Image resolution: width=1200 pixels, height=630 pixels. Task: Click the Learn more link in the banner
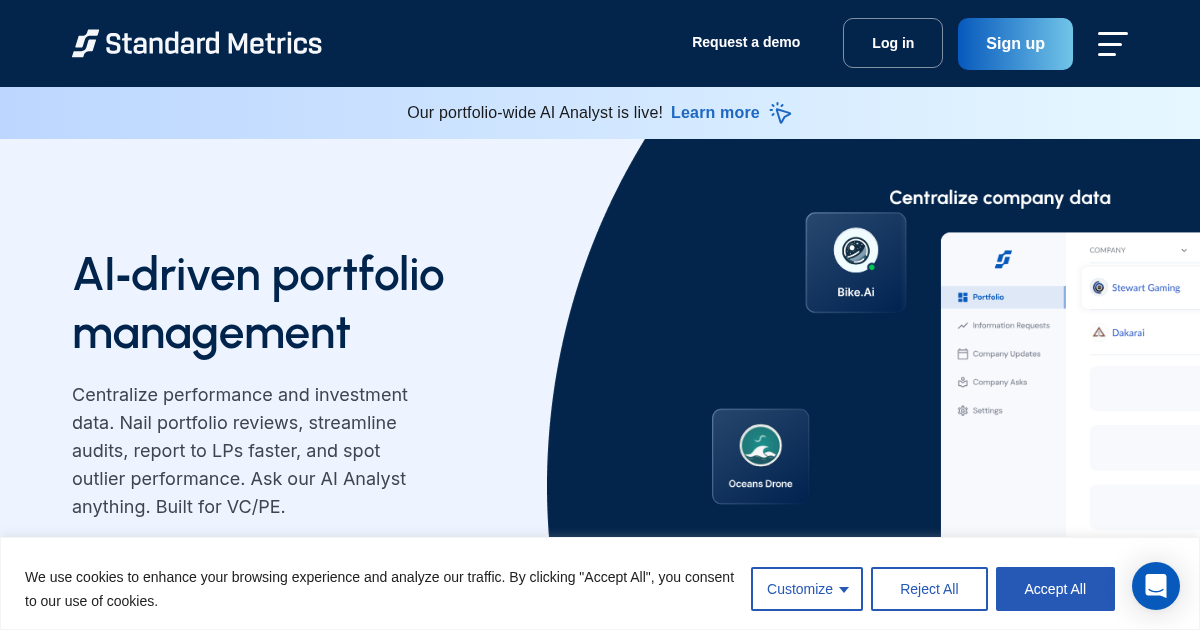pyautogui.click(x=715, y=113)
